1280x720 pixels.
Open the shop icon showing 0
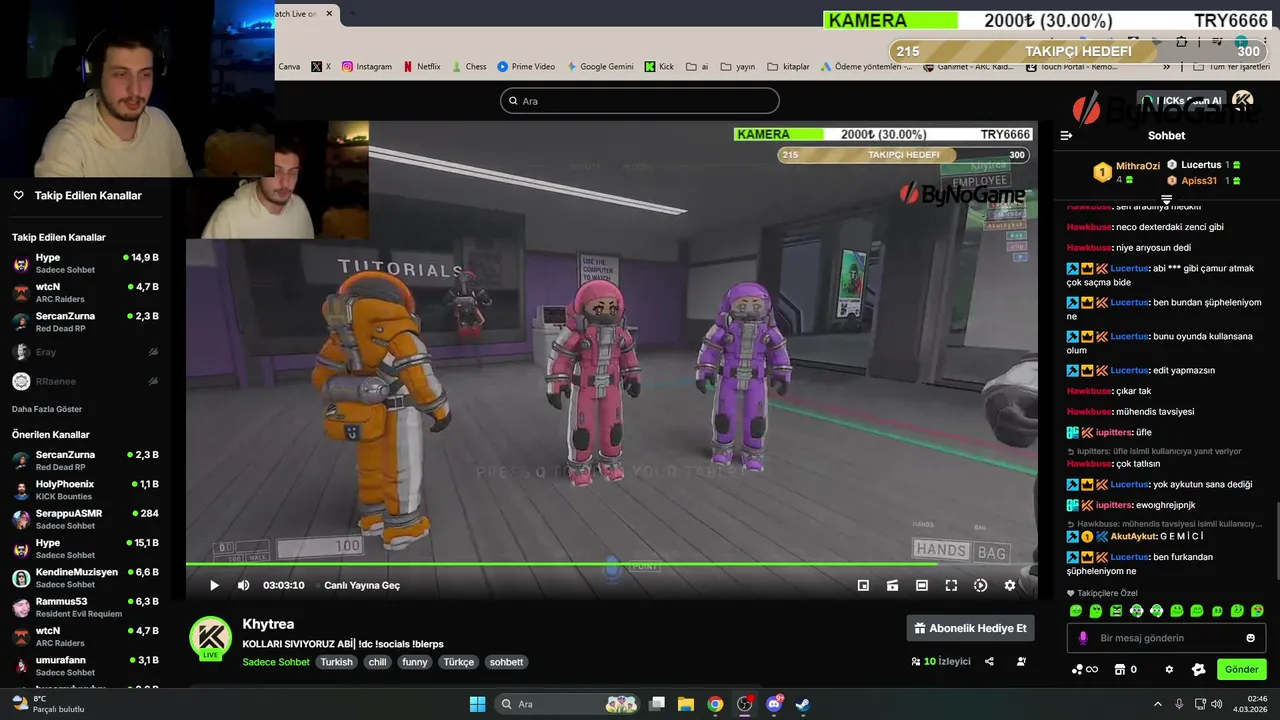(x=1125, y=670)
